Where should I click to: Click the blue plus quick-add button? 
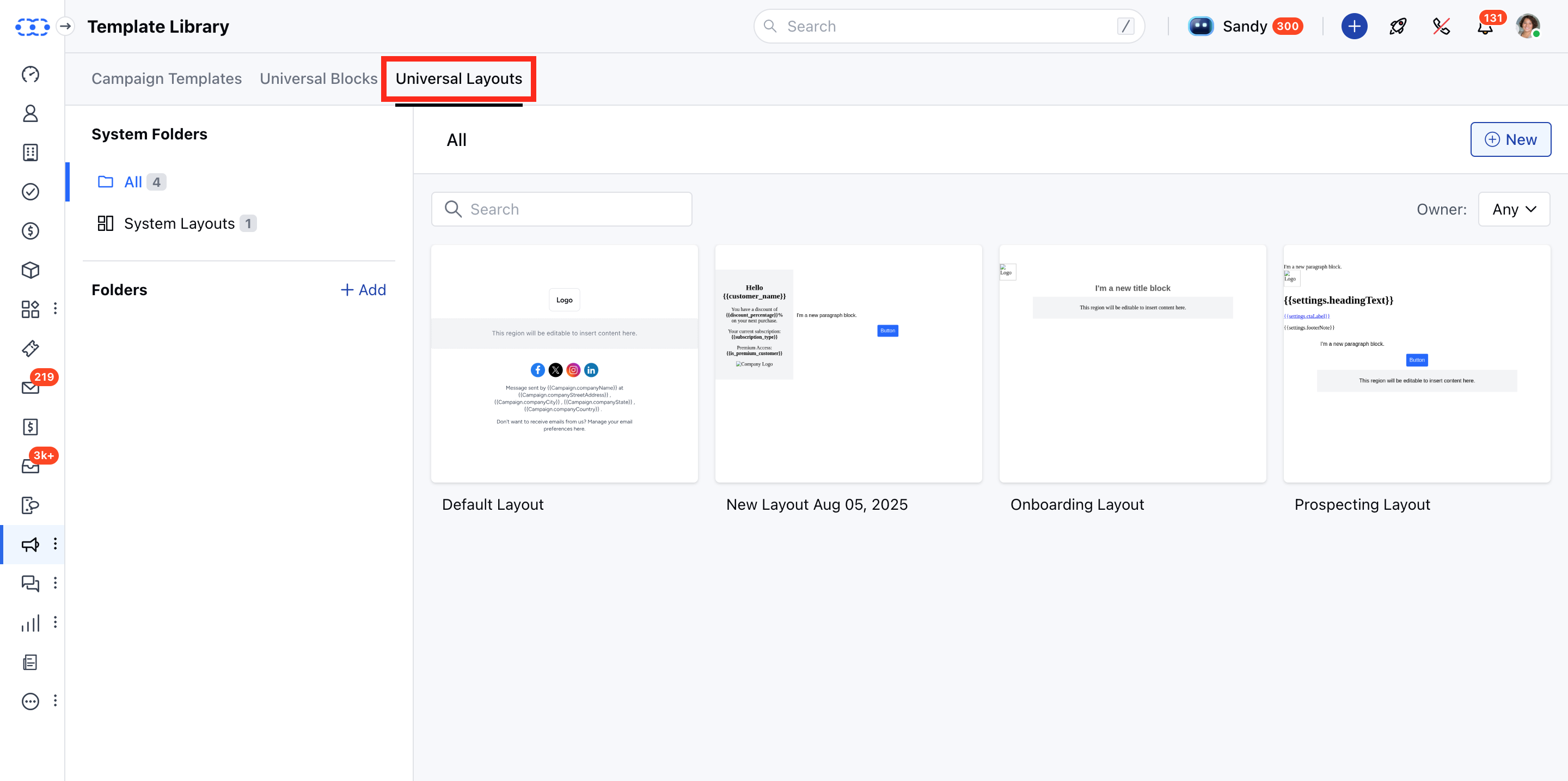pyautogui.click(x=1353, y=26)
